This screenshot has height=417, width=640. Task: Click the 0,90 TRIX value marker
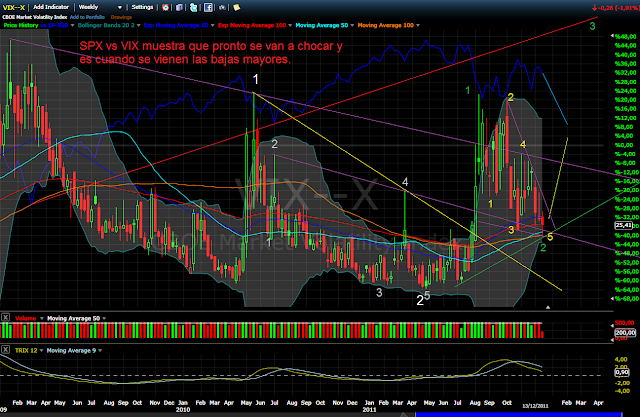pyautogui.click(x=622, y=372)
